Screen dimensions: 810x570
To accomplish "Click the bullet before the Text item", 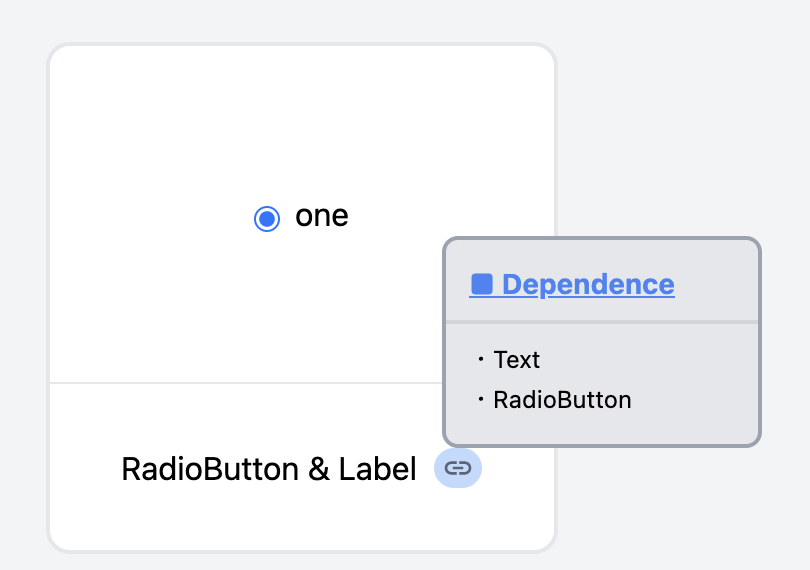I will (481, 359).
